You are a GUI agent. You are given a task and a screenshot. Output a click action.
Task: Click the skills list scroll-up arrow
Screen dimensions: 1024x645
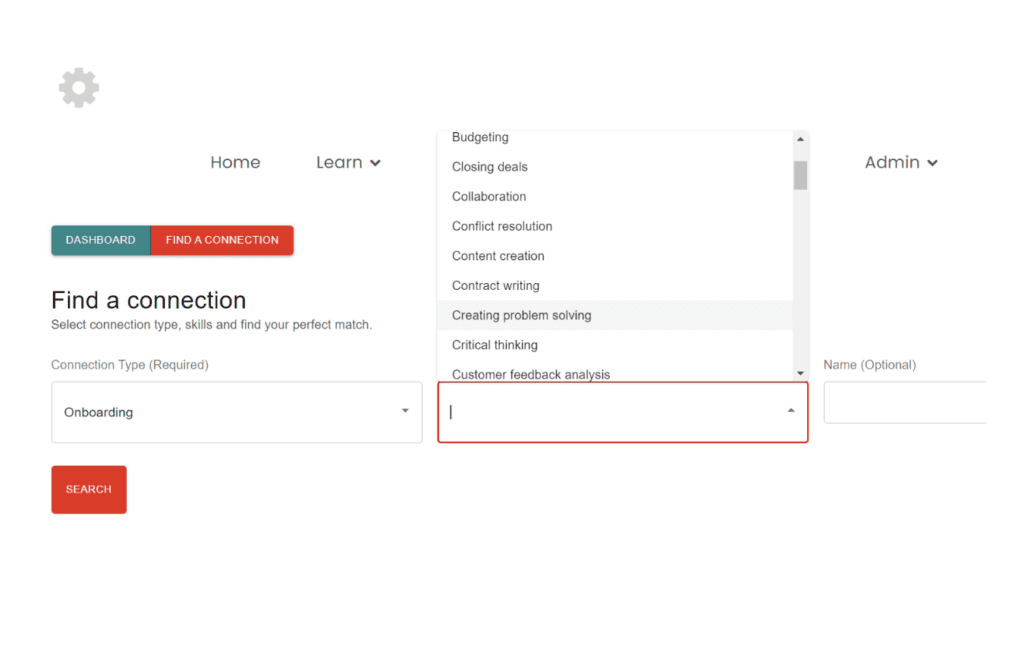(801, 139)
